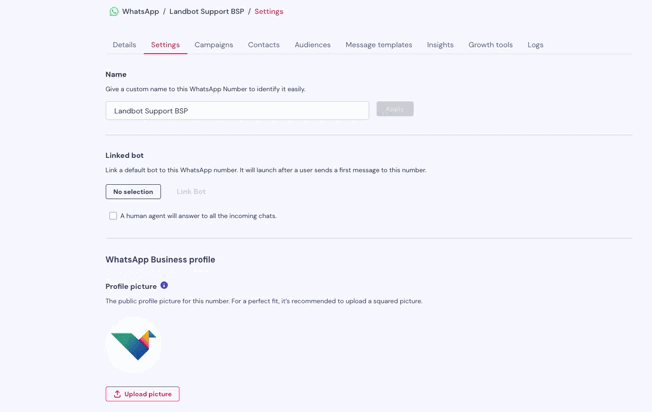Click the bird logo profile picture
This screenshot has height=412, width=652.
(133, 345)
